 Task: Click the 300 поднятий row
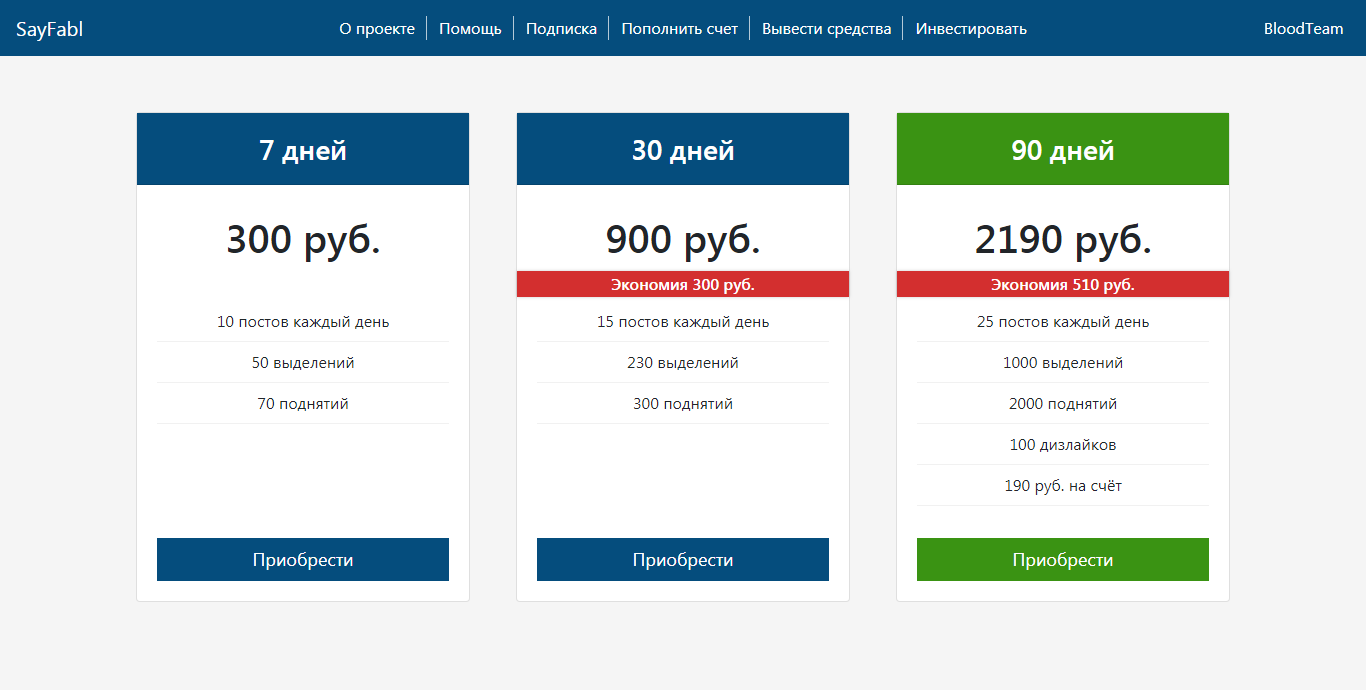(x=683, y=404)
